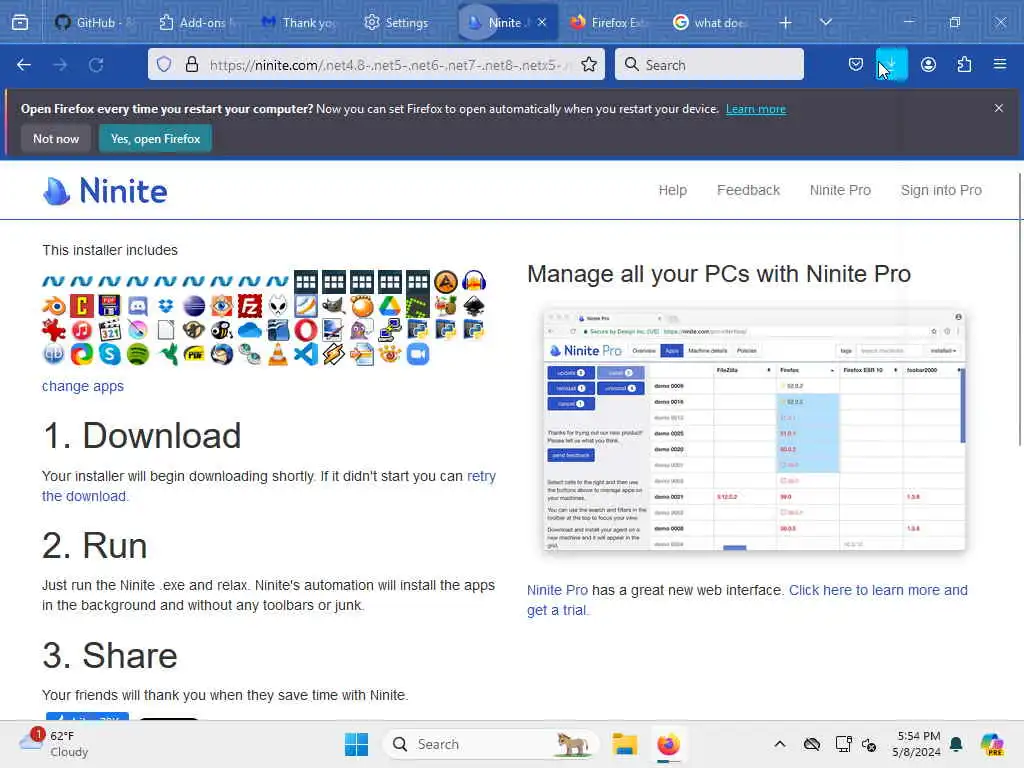The height and width of the screenshot is (768, 1024).
Task: Open the Firefox downloads panel
Action: [x=891, y=64]
